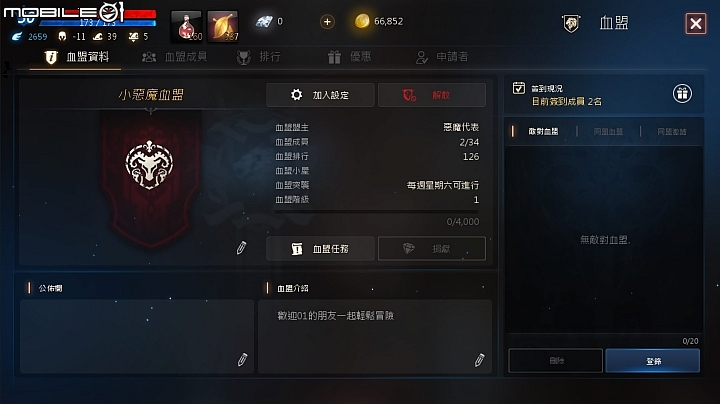720x404 pixels.
Task: Switch to the 申請者 applicants tab
Action: (x=442, y=57)
